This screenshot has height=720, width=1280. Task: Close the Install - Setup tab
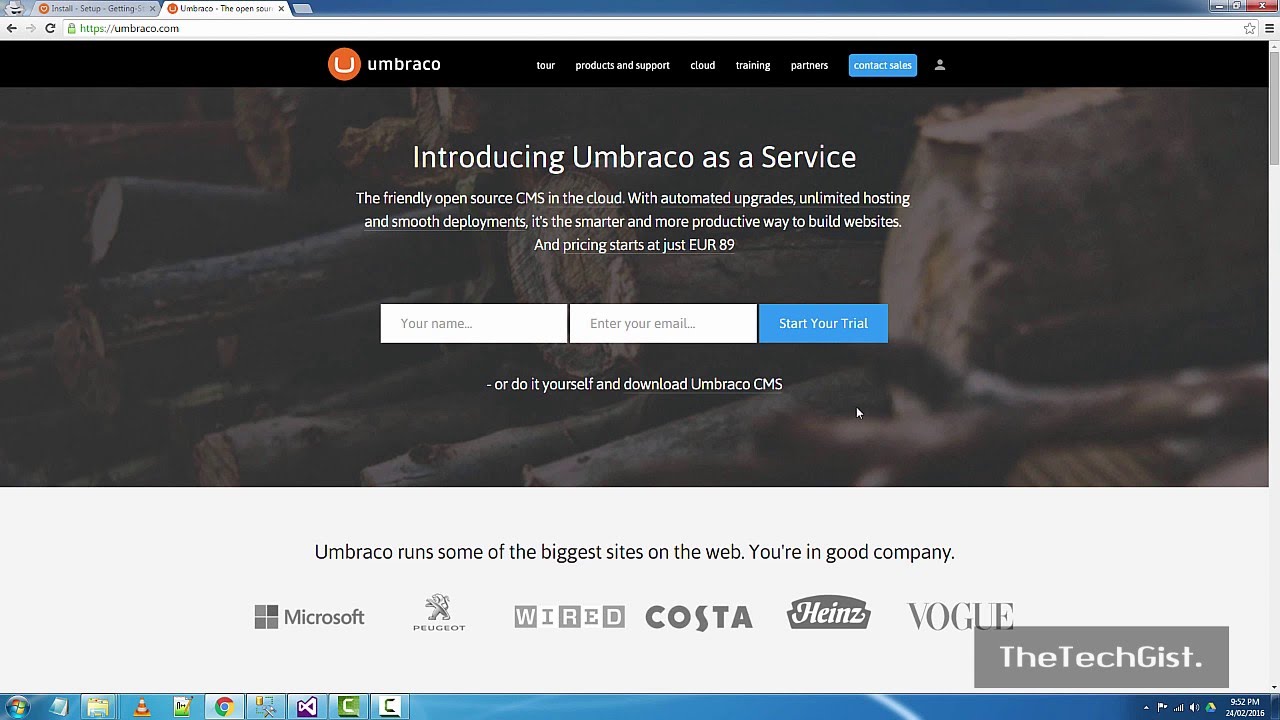[152, 8]
